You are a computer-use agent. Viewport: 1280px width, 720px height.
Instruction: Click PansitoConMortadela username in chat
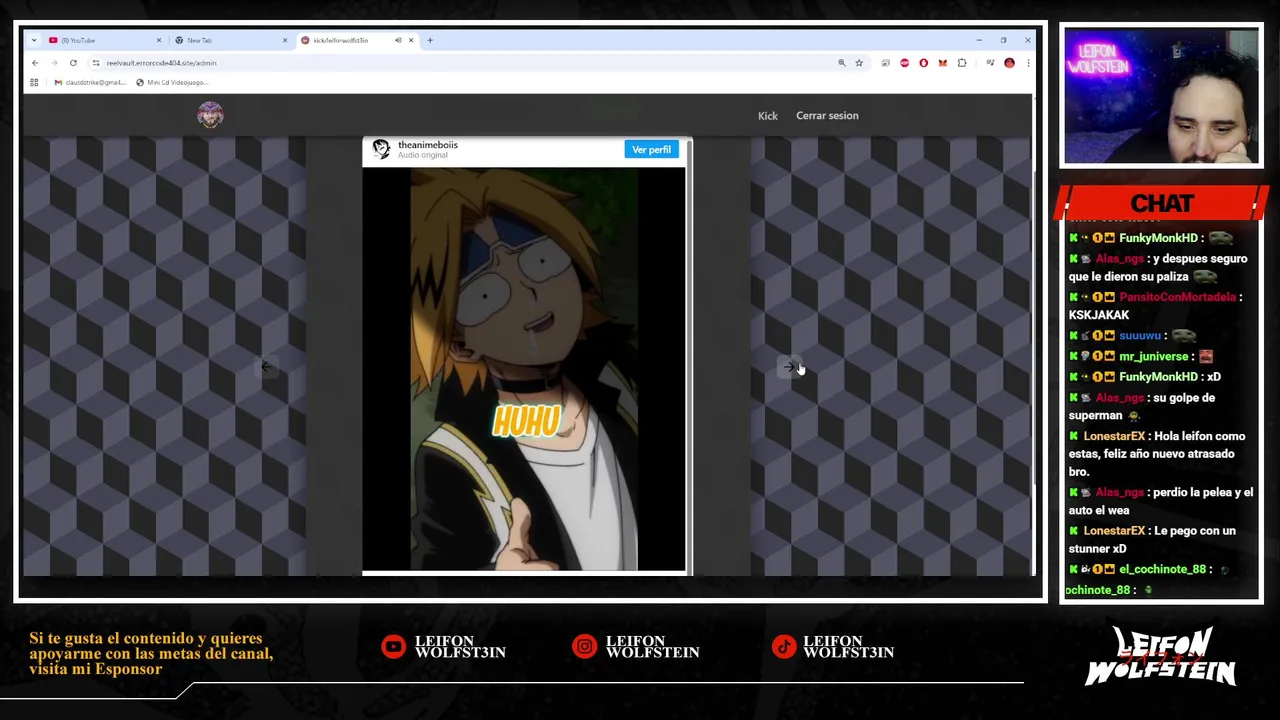pos(1177,297)
